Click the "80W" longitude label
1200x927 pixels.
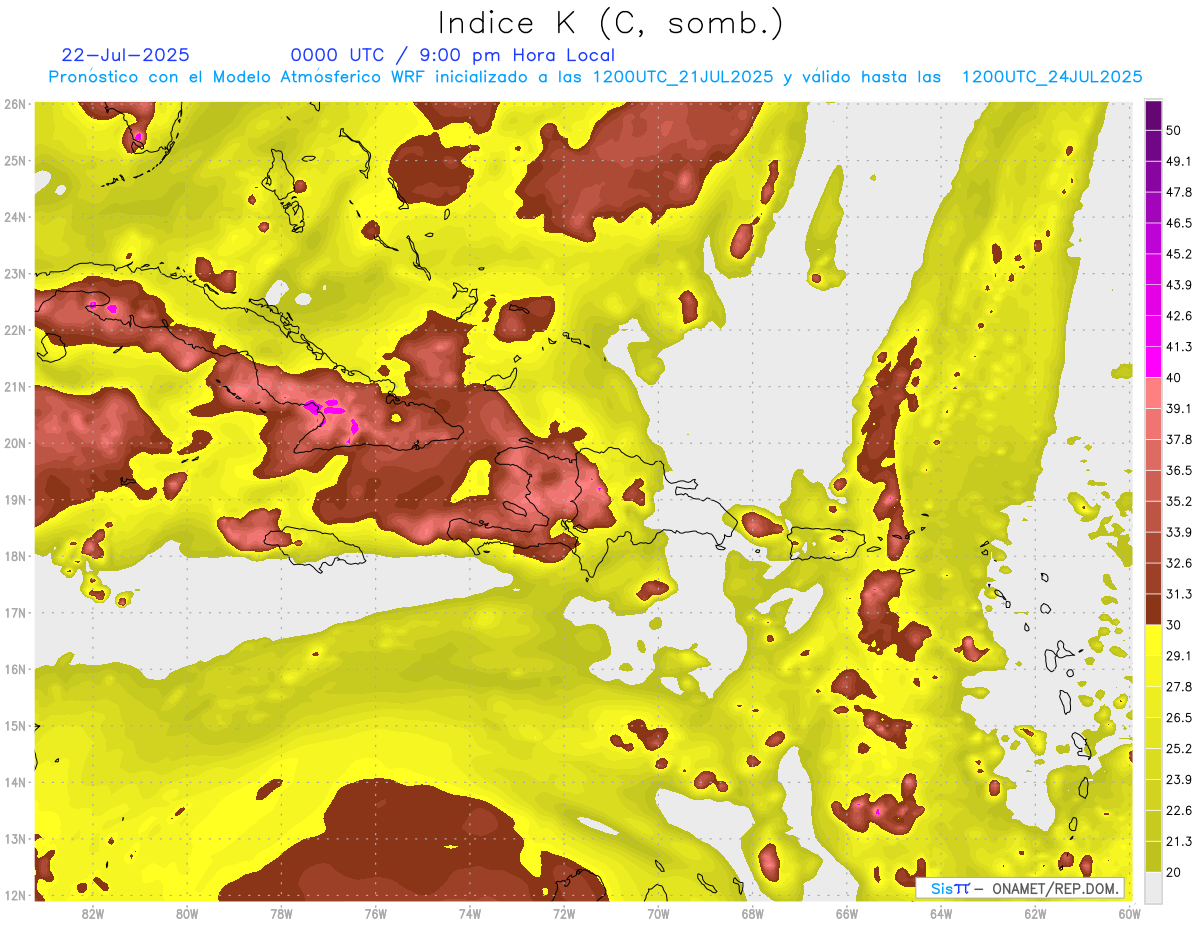coord(187,914)
